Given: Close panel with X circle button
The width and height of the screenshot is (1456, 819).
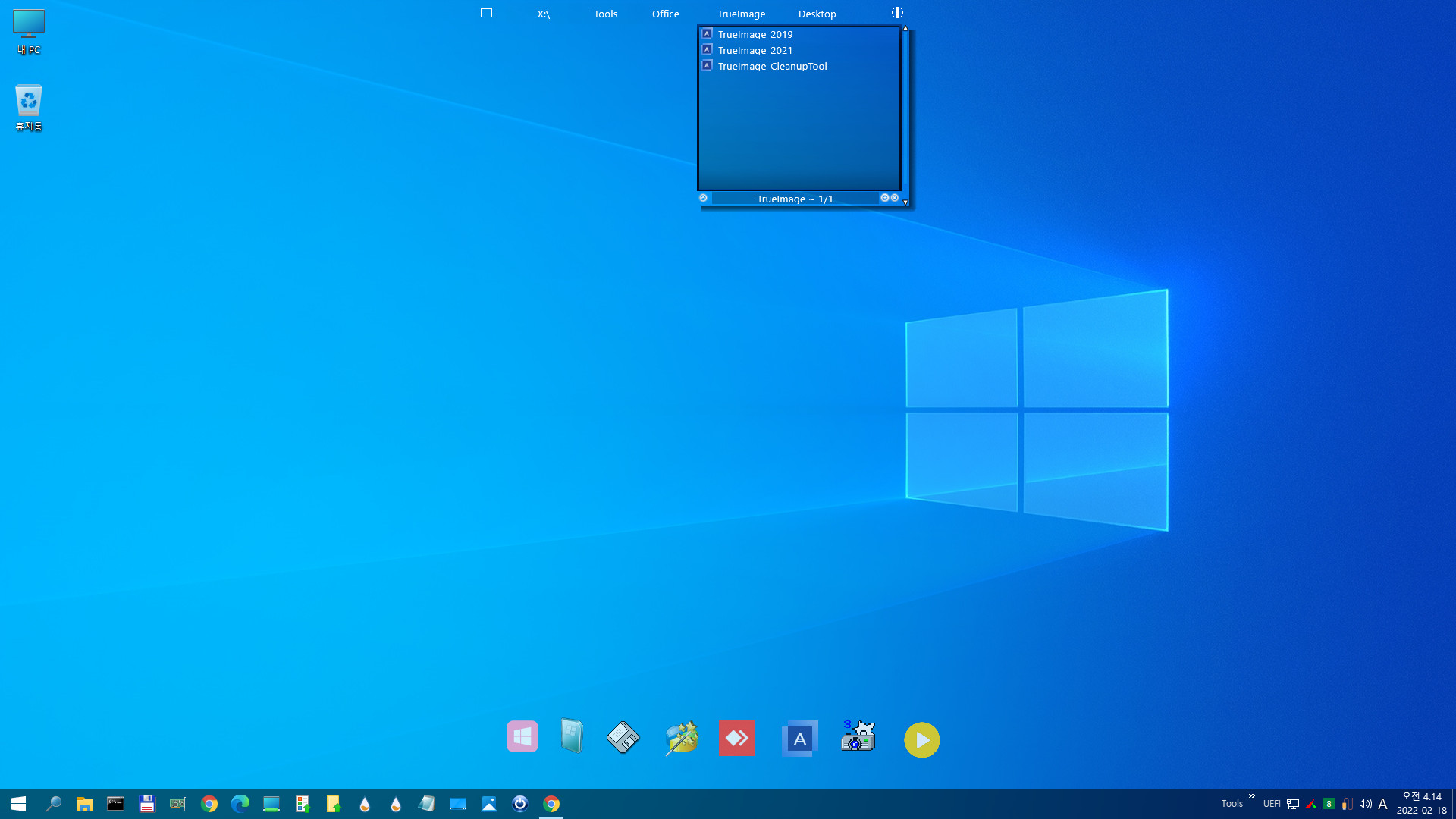Looking at the screenshot, I should coord(895,198).
